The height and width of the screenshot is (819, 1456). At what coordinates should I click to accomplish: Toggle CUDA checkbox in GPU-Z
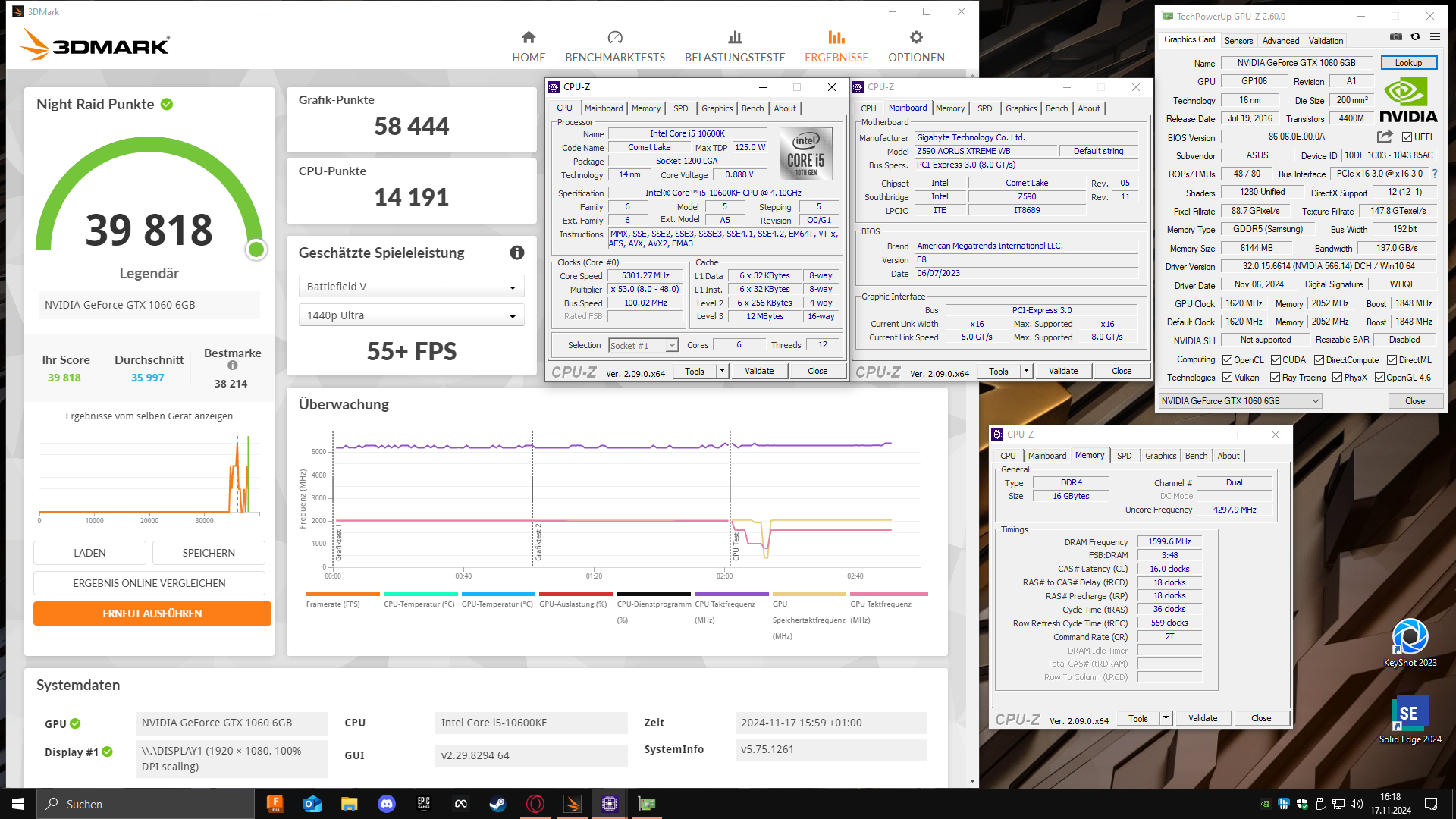(1276, 360)
